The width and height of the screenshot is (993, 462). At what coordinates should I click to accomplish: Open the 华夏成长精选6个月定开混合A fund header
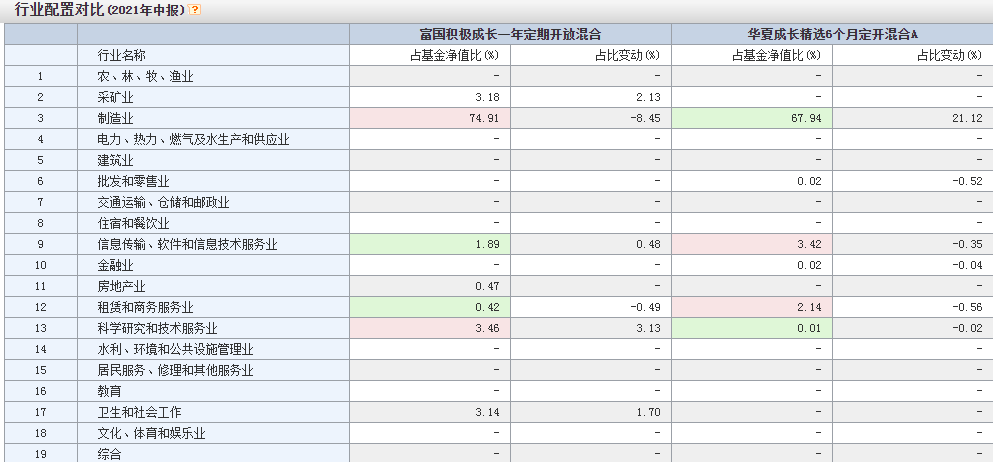coord(832,34)
